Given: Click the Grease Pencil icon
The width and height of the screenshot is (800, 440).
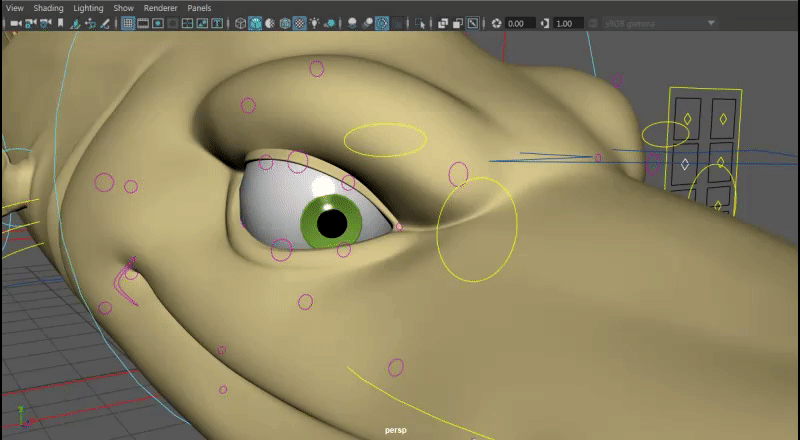Looking at the screenshot, I should (105, 23).
